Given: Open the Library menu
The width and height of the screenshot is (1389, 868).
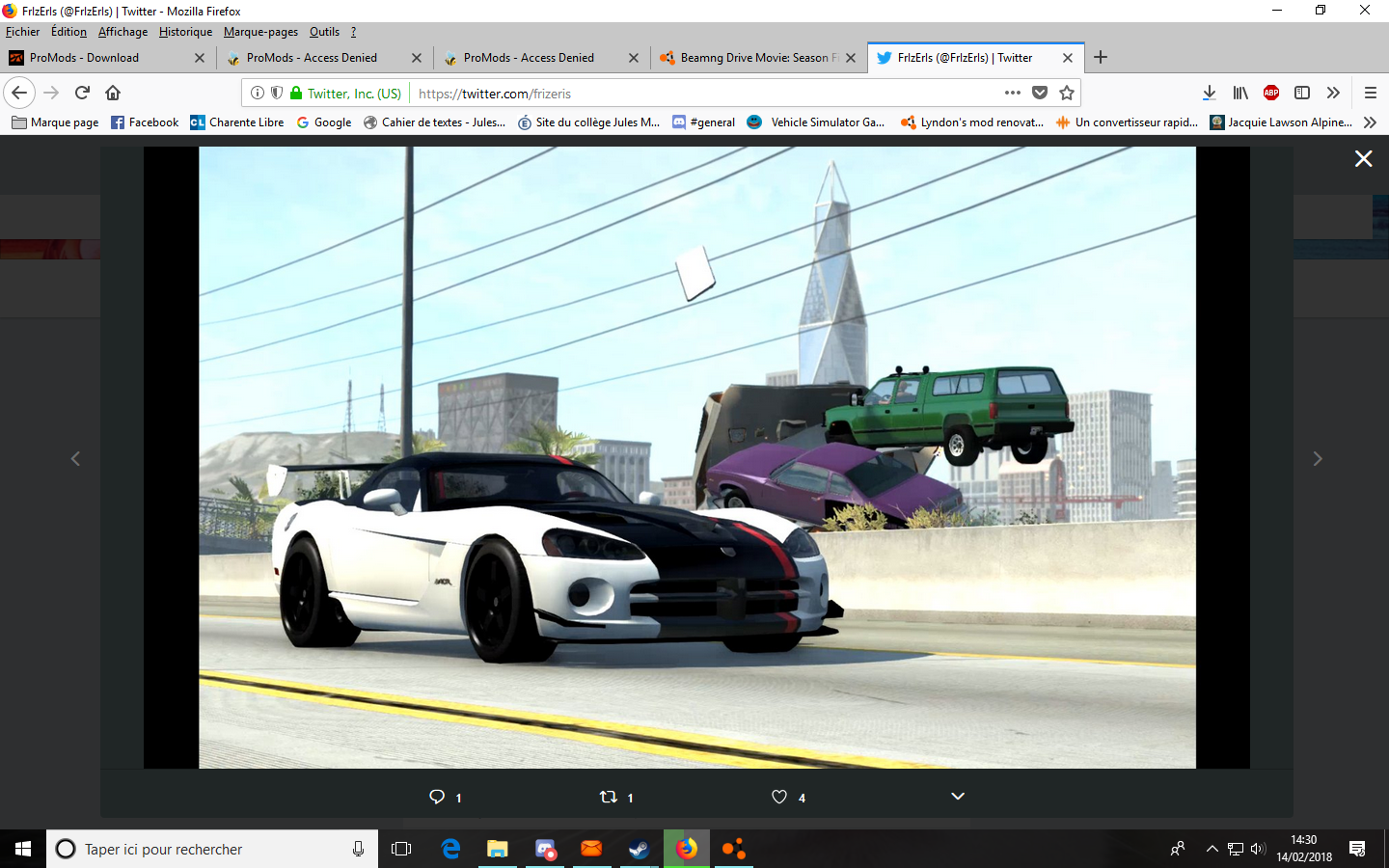Looking at the screenshot, I should tap(1240, 93).
